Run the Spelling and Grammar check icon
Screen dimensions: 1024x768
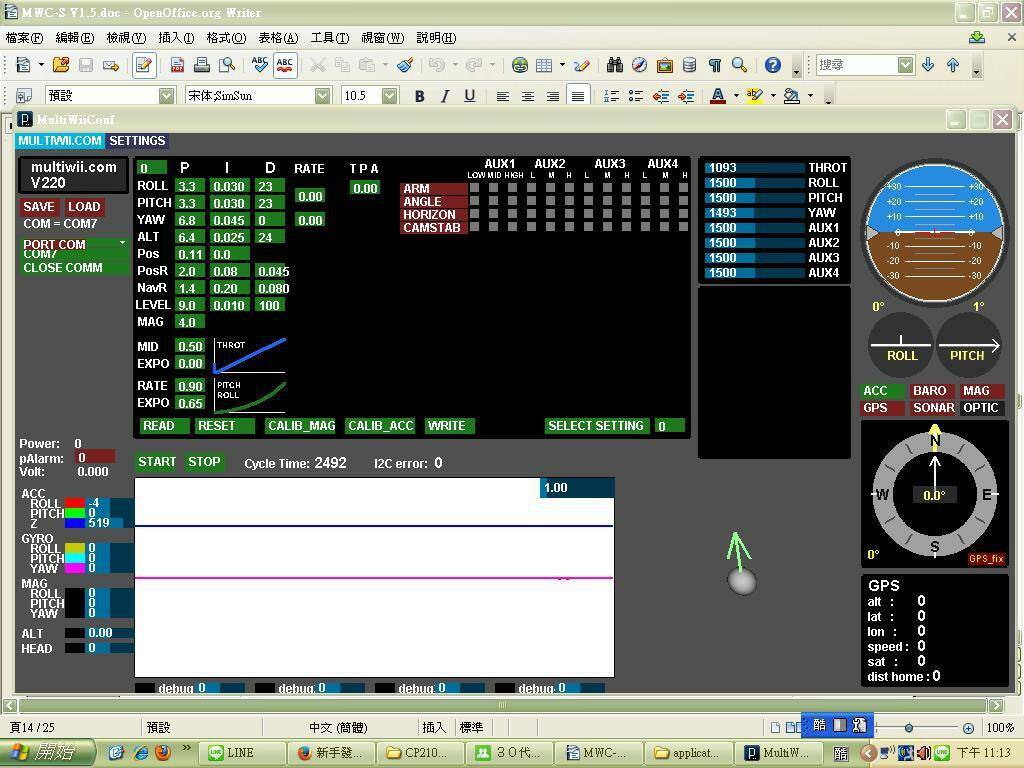coord(259,65)
